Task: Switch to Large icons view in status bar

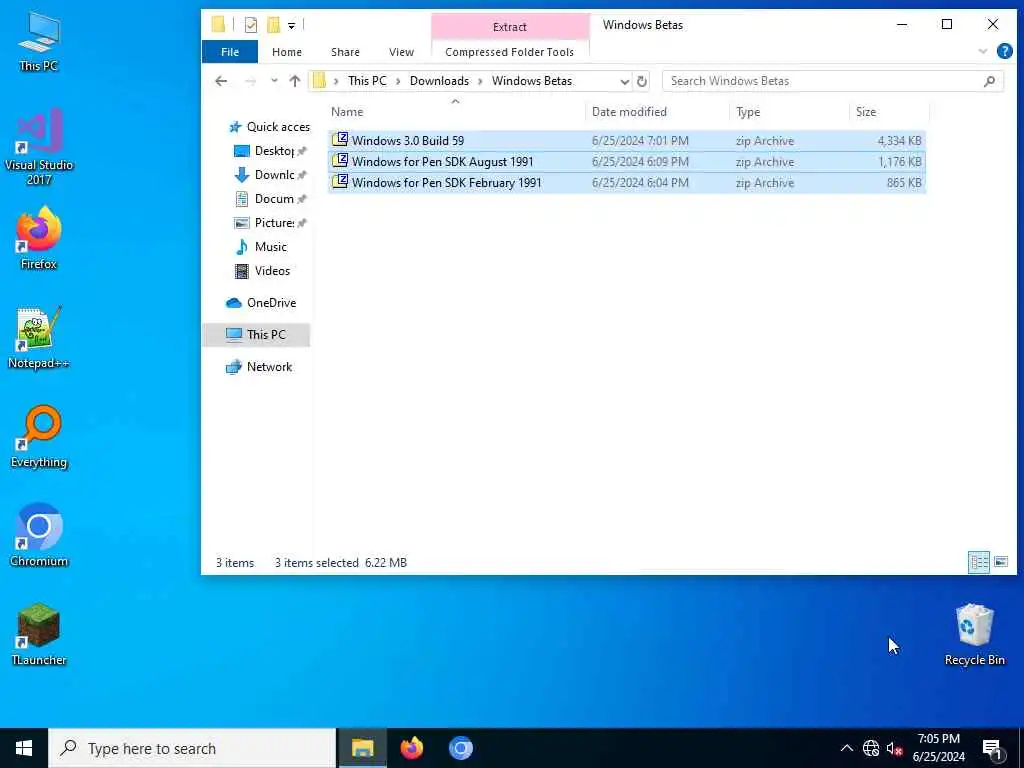Action: pos(1000,562)
